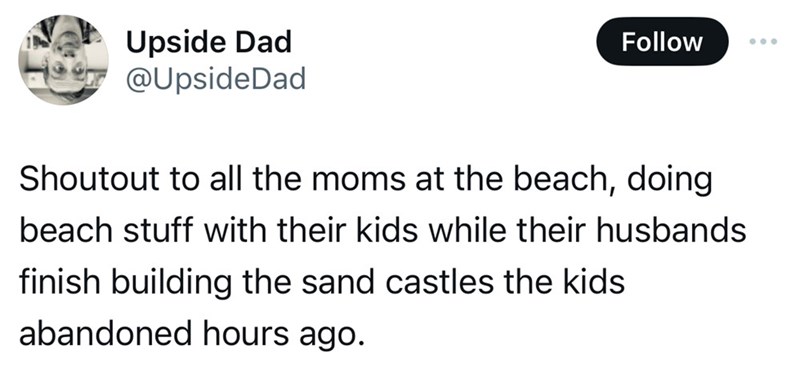
Task: Click the bold name Upside Dad
Action: [209, 42]
